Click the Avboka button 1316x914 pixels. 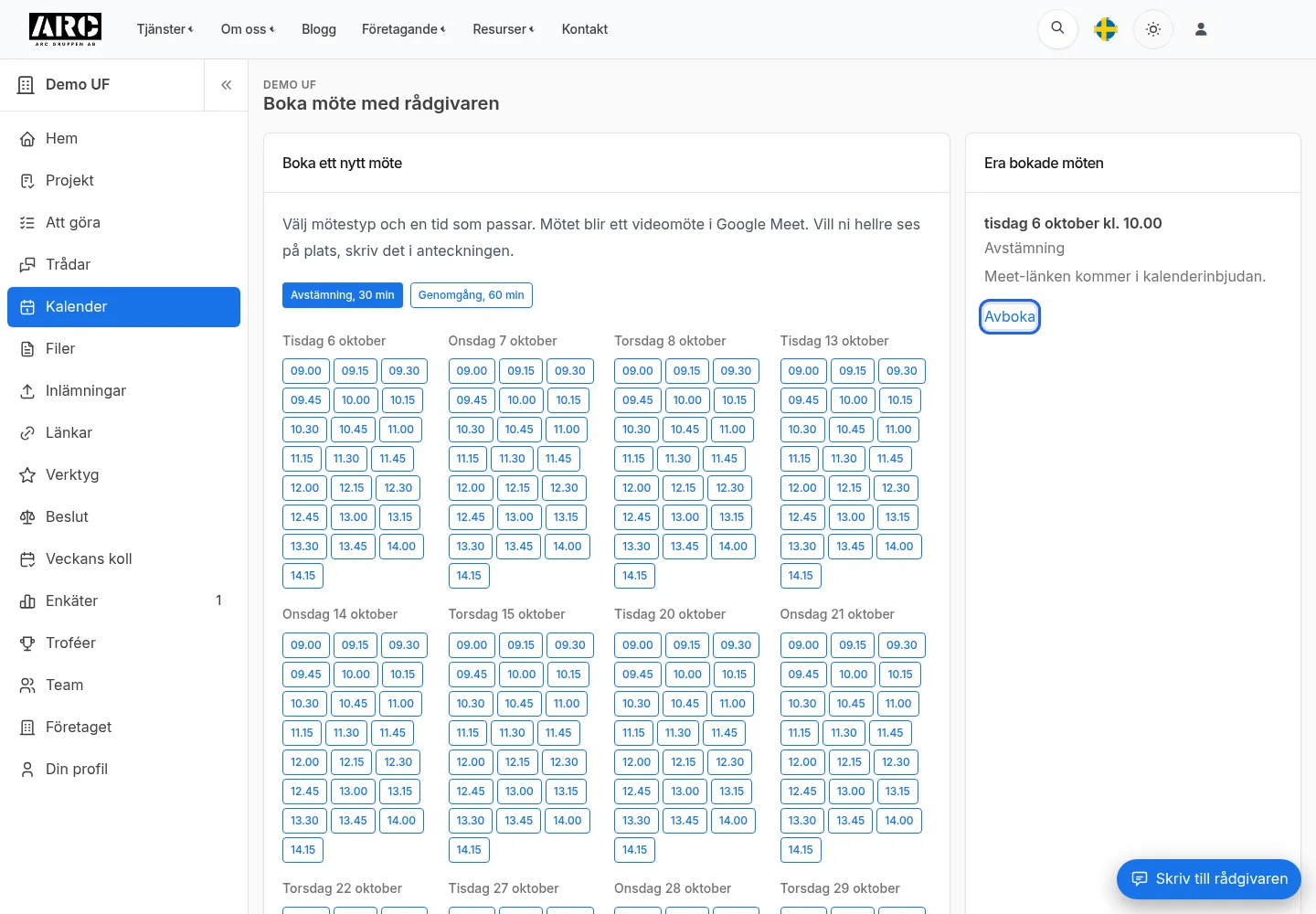(x=1010, y=317)
